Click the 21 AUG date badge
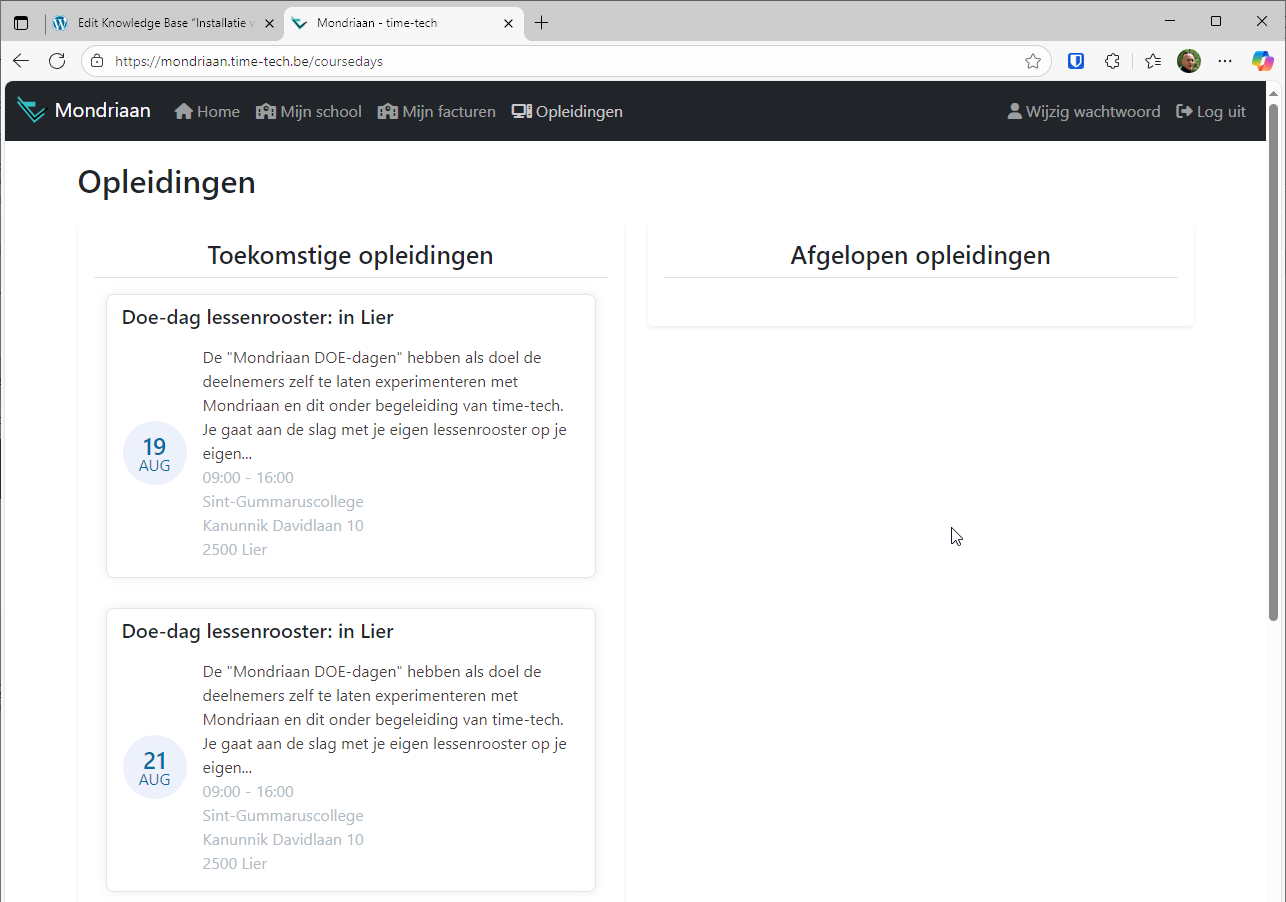 click(x=155, y=767)
